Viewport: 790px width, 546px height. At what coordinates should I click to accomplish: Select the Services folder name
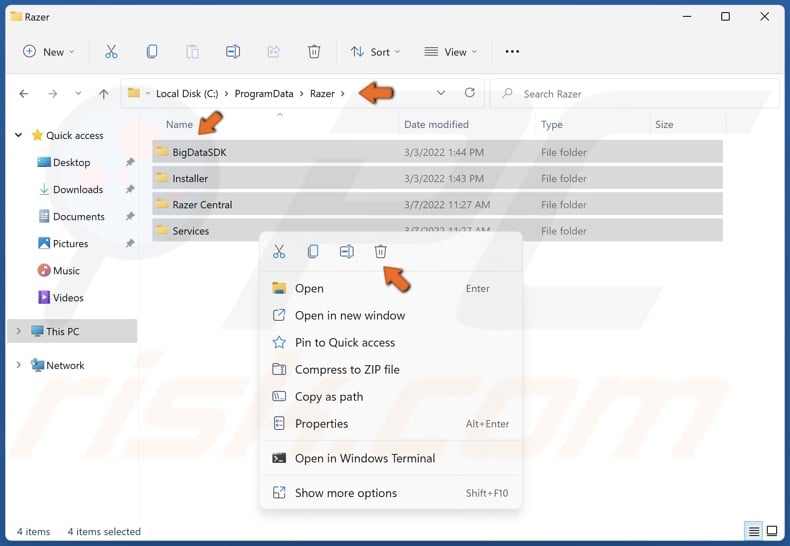(190, 231)
